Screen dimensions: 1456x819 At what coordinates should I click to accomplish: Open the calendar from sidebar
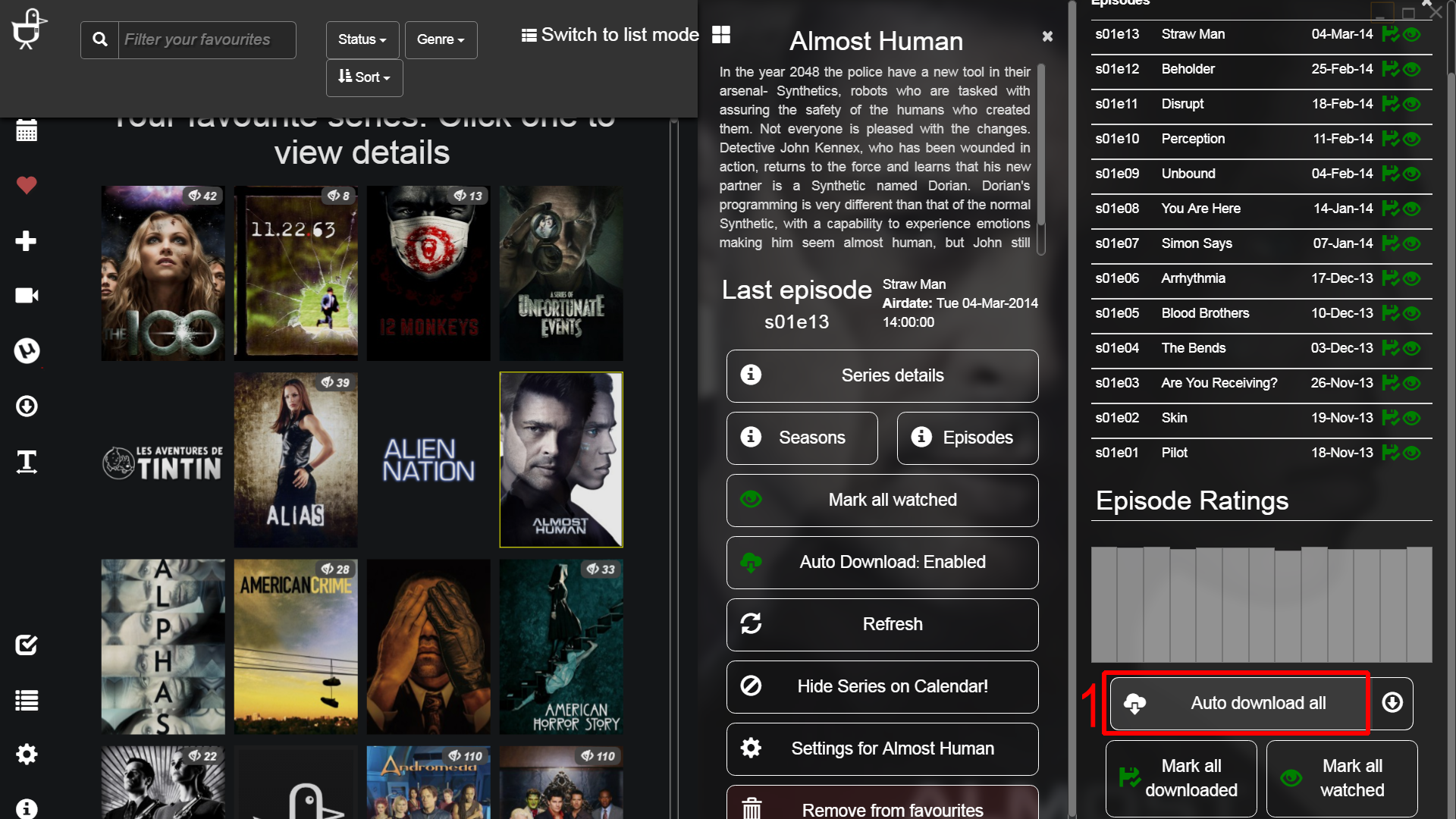[27, 131]
